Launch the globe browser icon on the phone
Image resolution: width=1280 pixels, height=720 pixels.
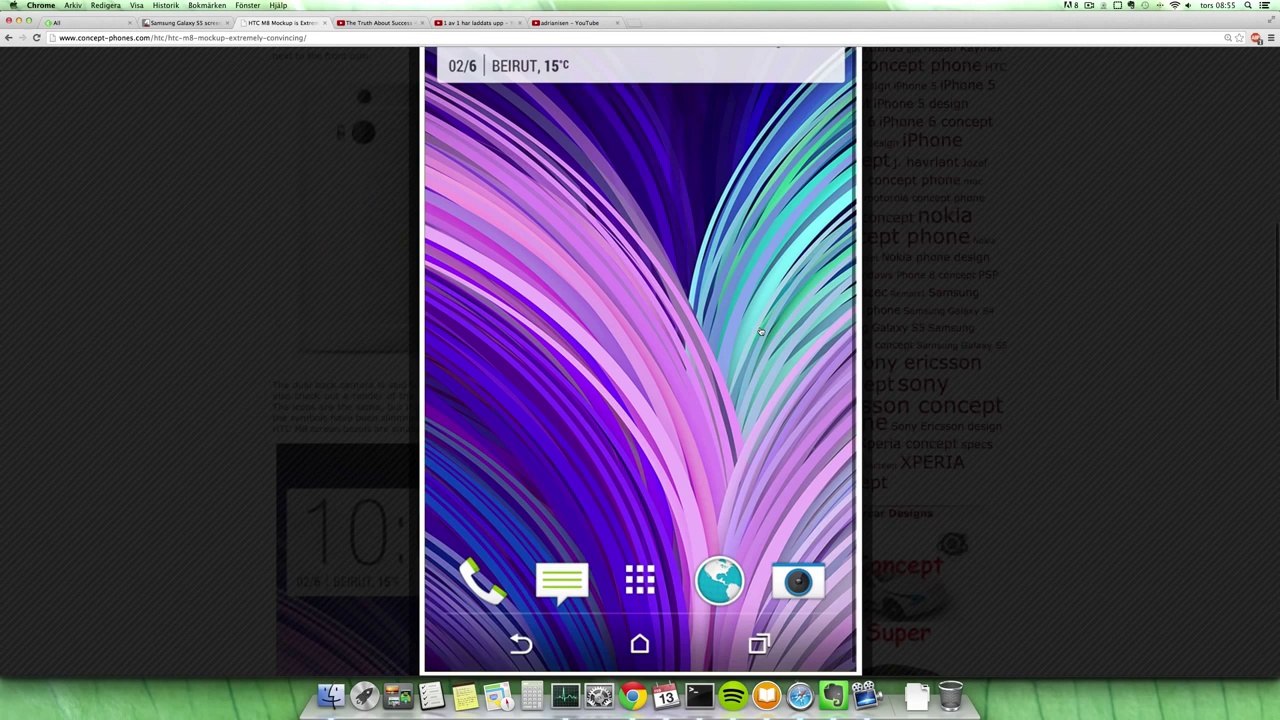(719, 580)
